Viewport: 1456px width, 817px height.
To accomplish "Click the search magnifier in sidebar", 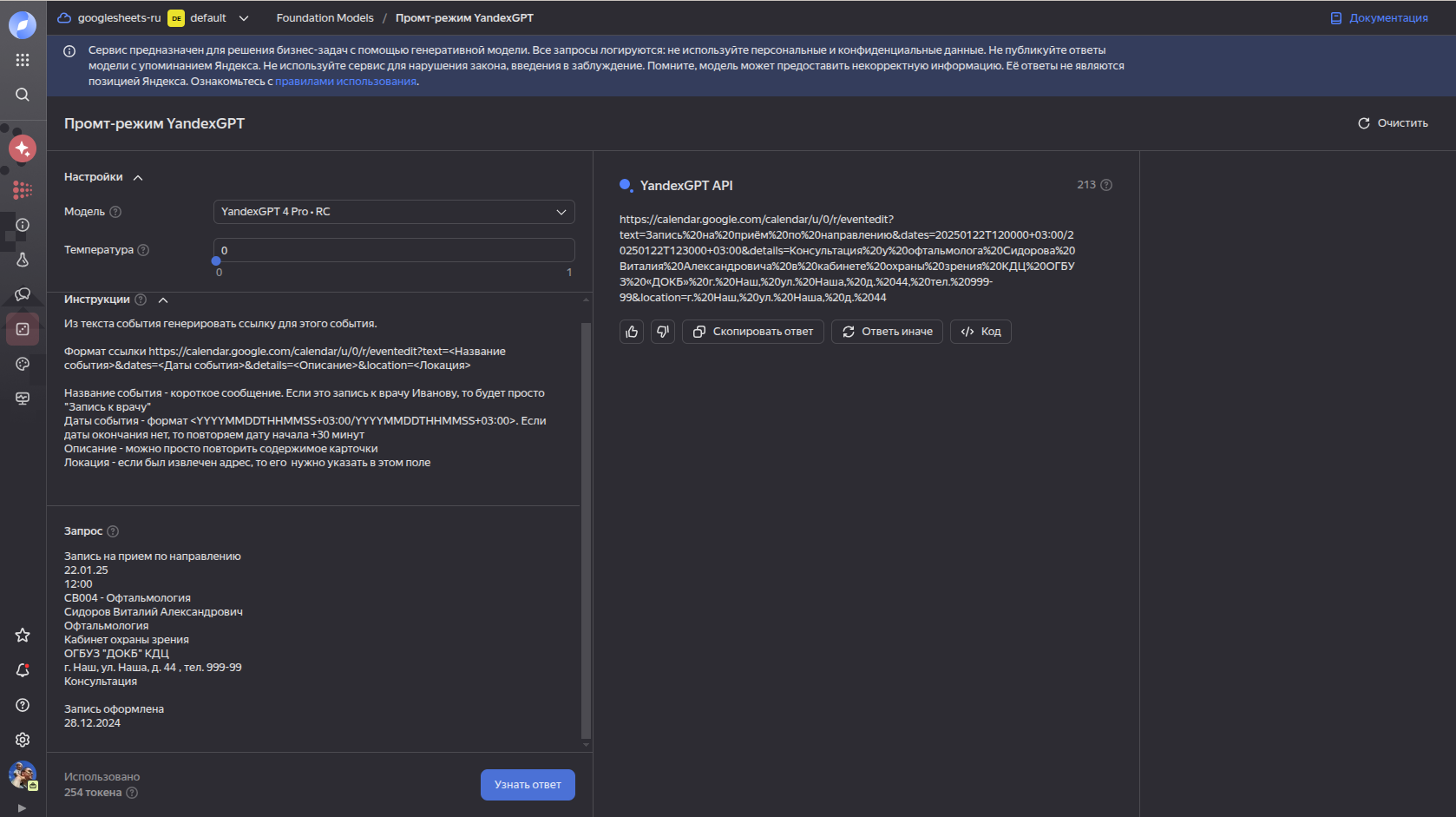I will [x=23, y=95].
